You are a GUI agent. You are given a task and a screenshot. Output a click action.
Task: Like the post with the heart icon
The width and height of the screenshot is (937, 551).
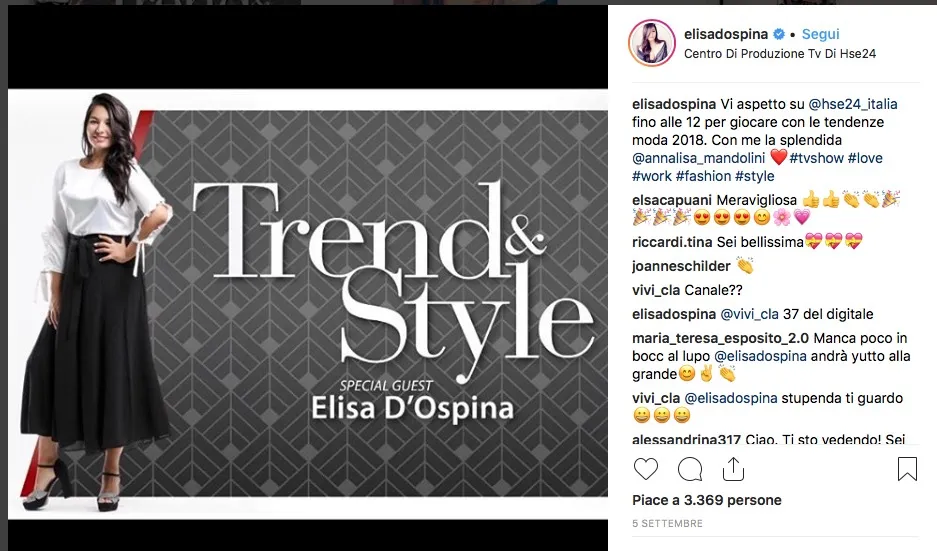click(x=645, y=469)
